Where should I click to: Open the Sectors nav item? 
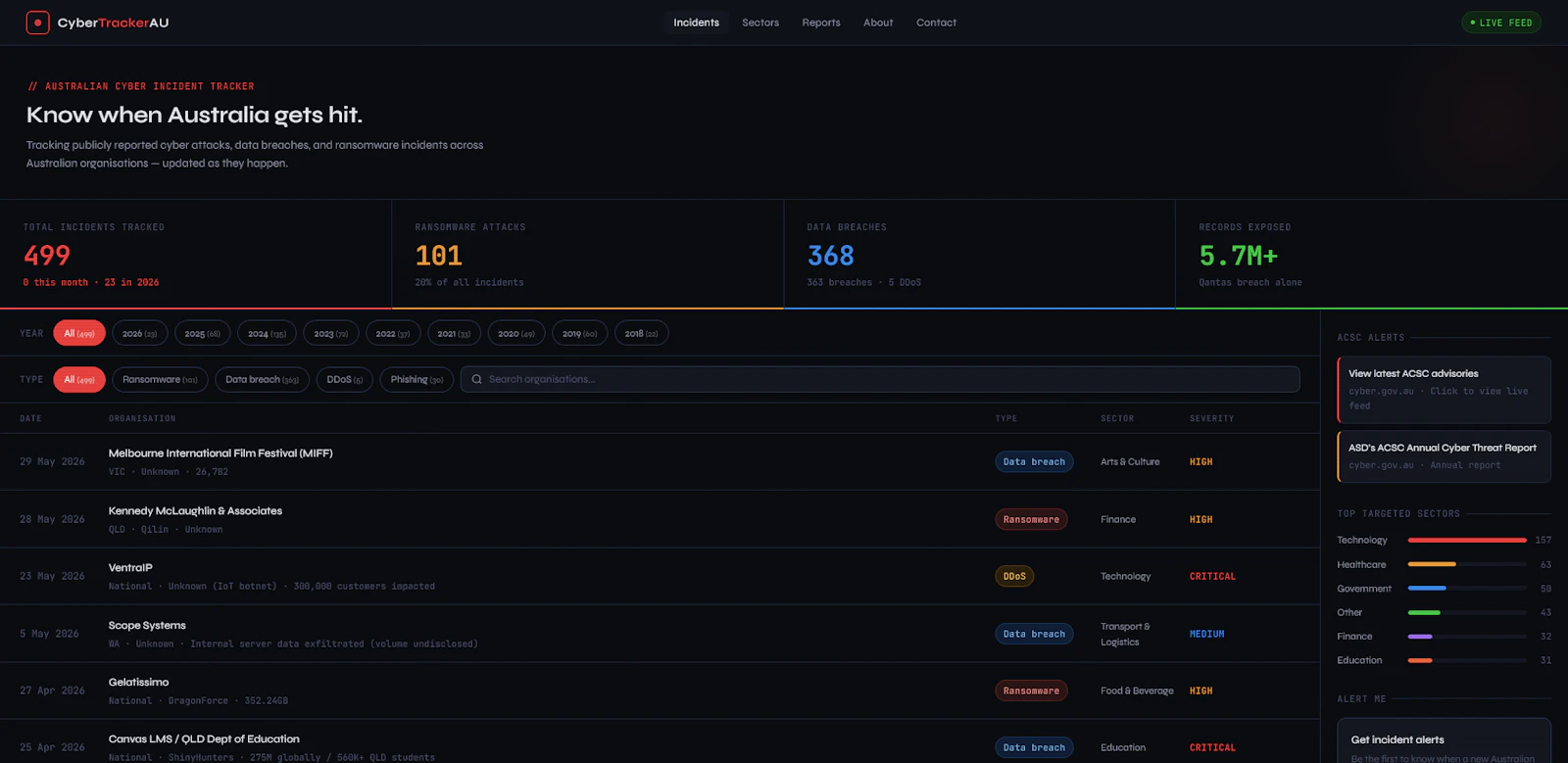(x=760, y=23)
